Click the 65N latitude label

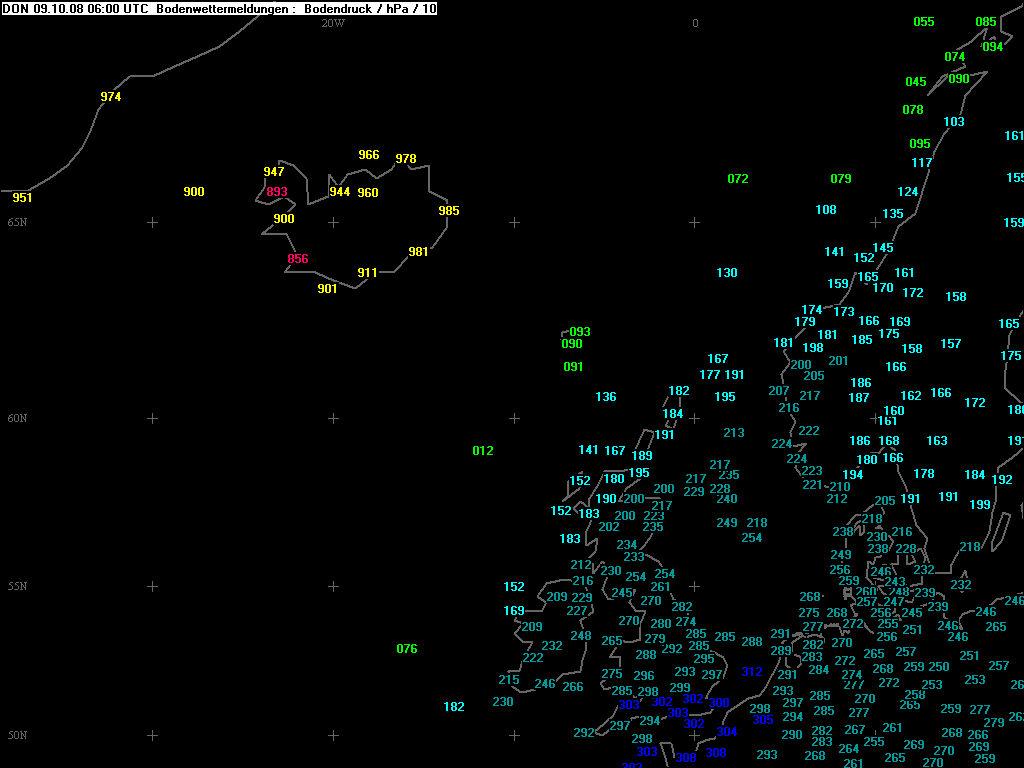pyautogui.click(x=17, y=221)
